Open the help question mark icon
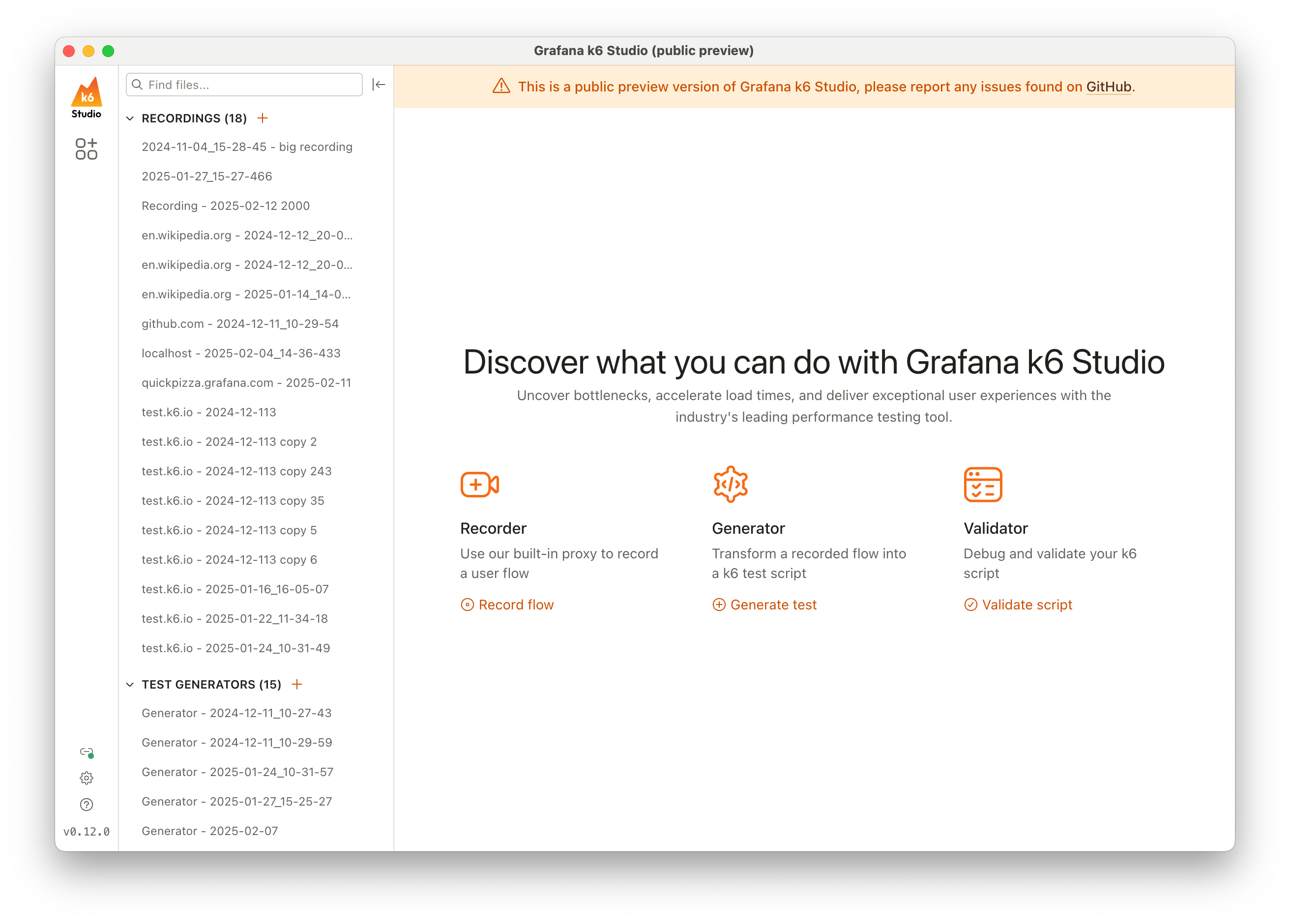The width and height of the screenshot is (1290, 924). 87,805
